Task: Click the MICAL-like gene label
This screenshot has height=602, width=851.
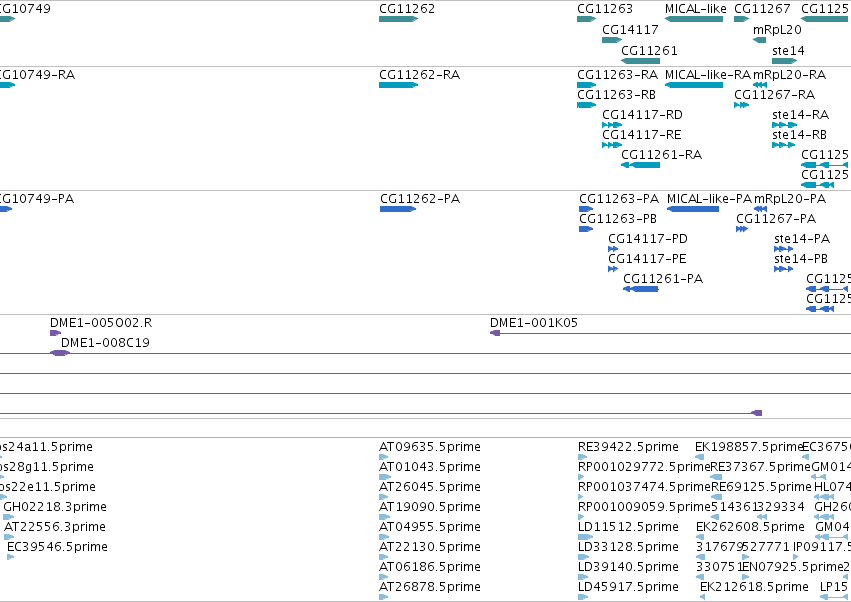Action: [x=695, y=9]
